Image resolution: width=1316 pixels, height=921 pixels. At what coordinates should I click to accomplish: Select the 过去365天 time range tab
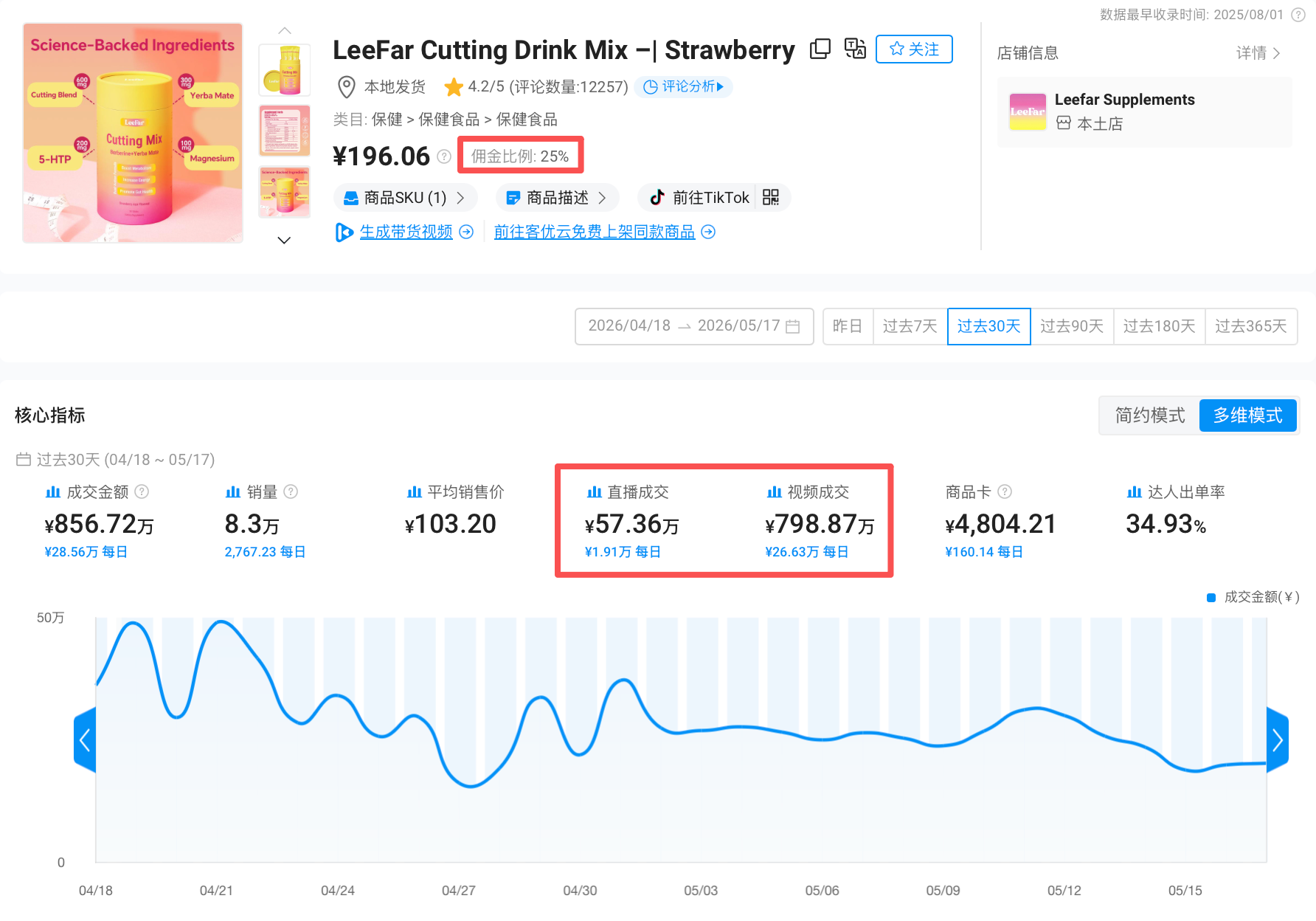point(1251,326)
